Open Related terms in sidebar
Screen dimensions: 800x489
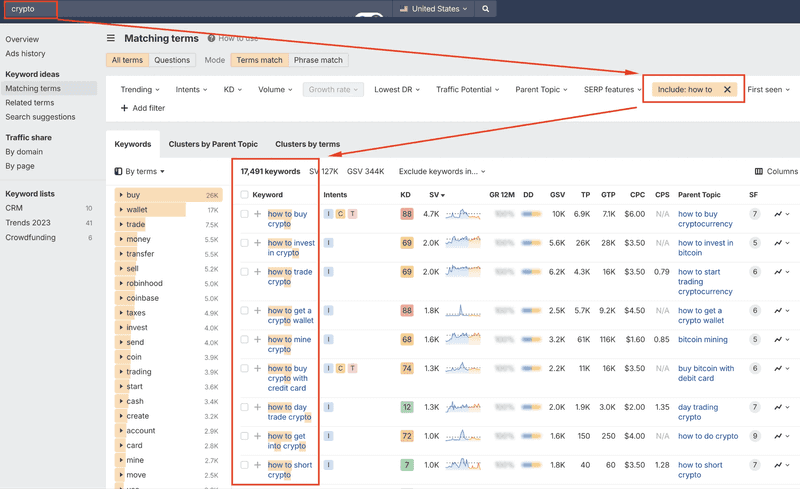[x=30, y=103]
